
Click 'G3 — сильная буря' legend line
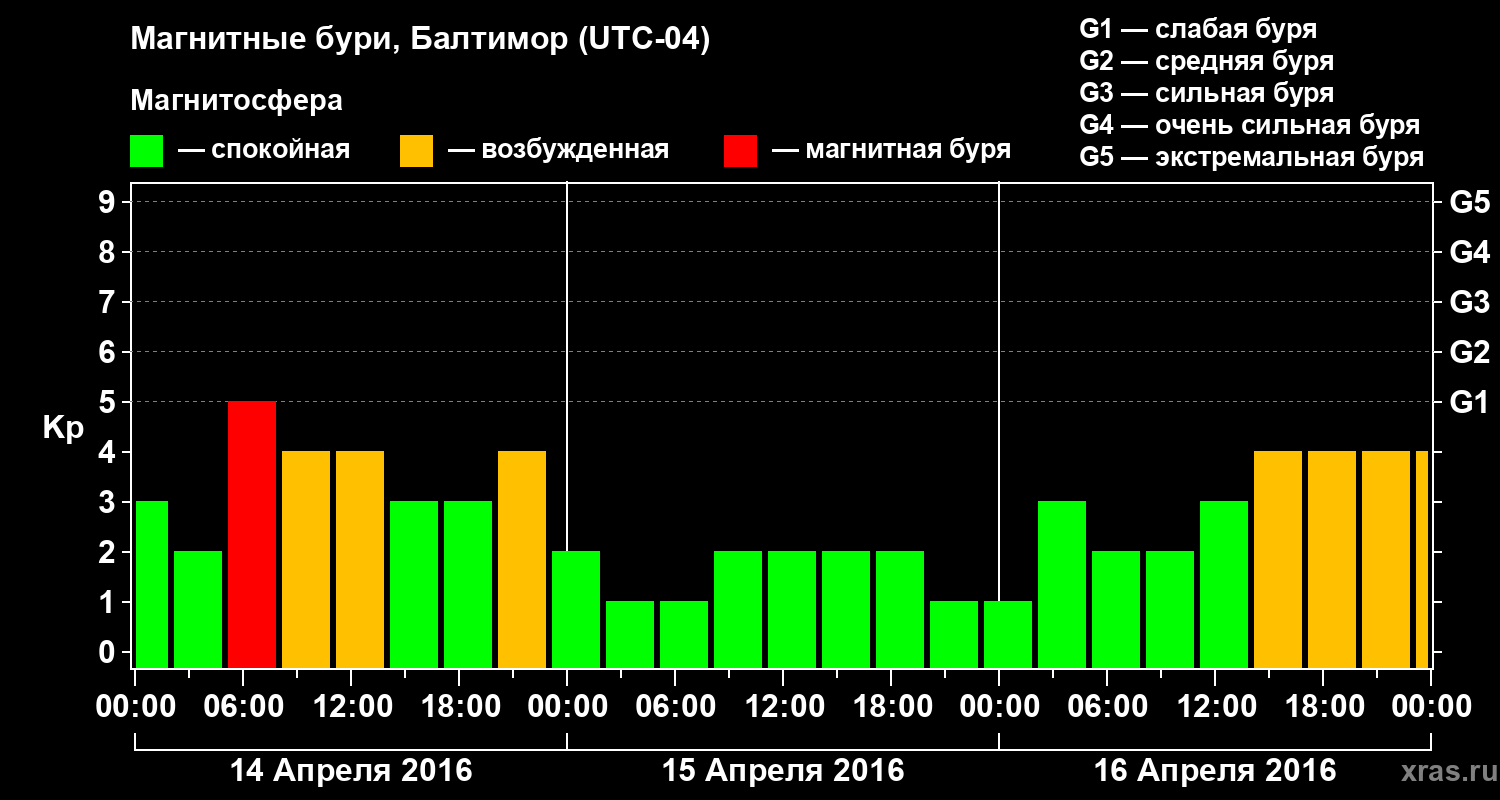point(1206,93)
